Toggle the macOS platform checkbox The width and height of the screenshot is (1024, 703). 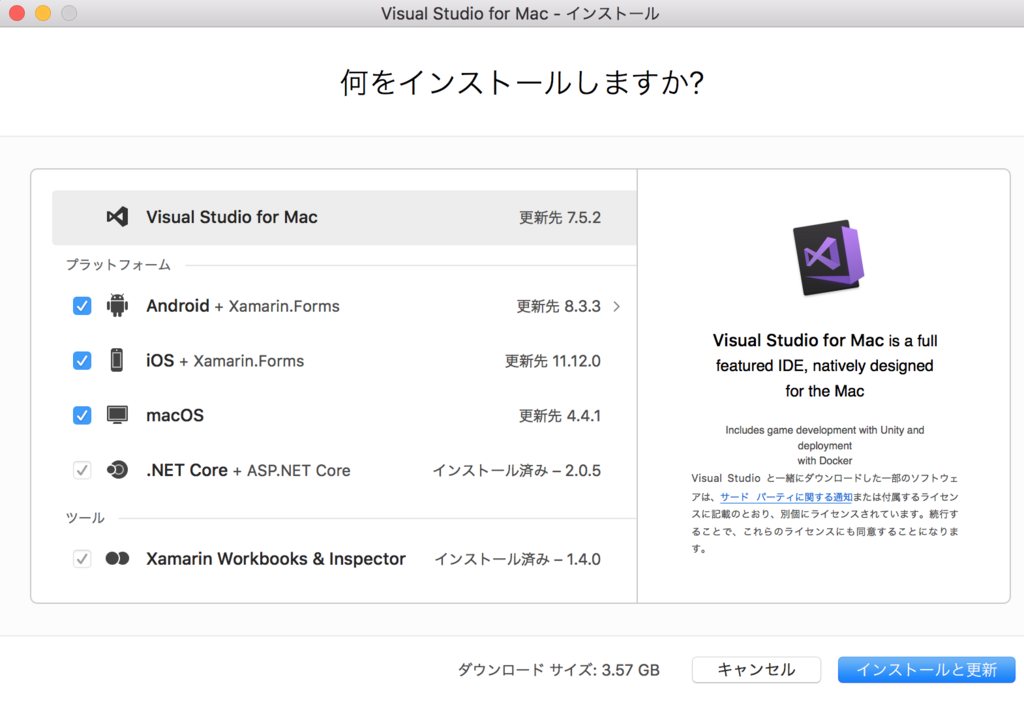pyautogui.click(x=82, y=416)
